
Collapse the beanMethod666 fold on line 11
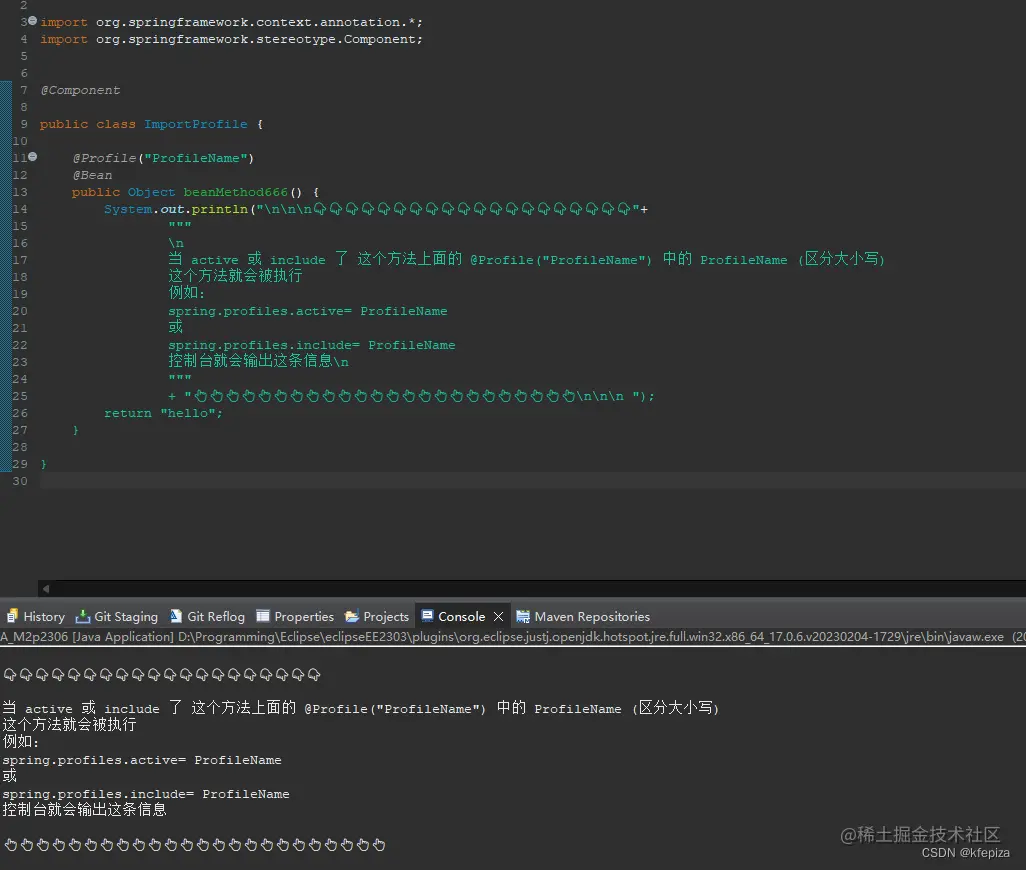tap(33, 157)
